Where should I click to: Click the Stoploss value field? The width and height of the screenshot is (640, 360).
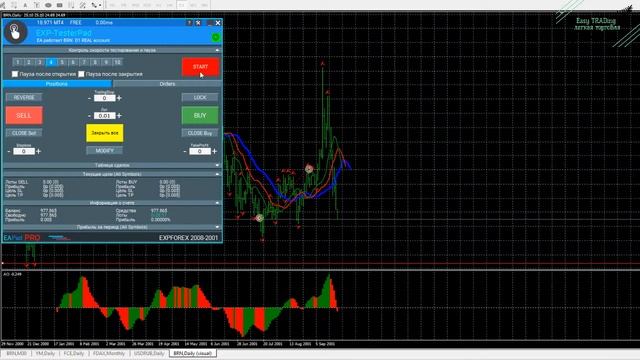pos(24,151)
